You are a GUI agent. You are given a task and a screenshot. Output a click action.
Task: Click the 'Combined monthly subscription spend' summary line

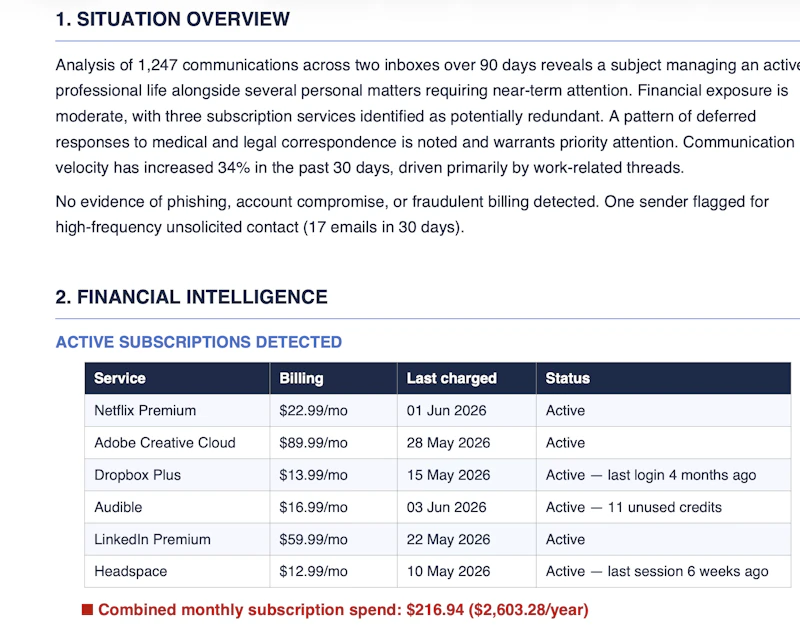click(x=343, y=609)
